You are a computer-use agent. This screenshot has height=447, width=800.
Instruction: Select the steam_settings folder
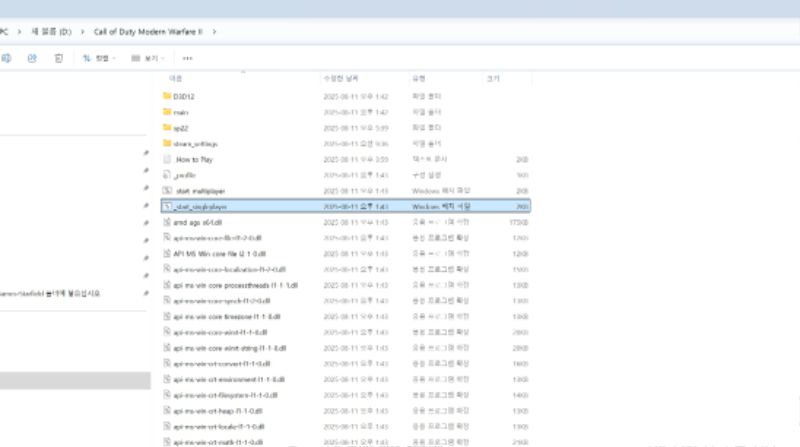[x=194, y=143]
